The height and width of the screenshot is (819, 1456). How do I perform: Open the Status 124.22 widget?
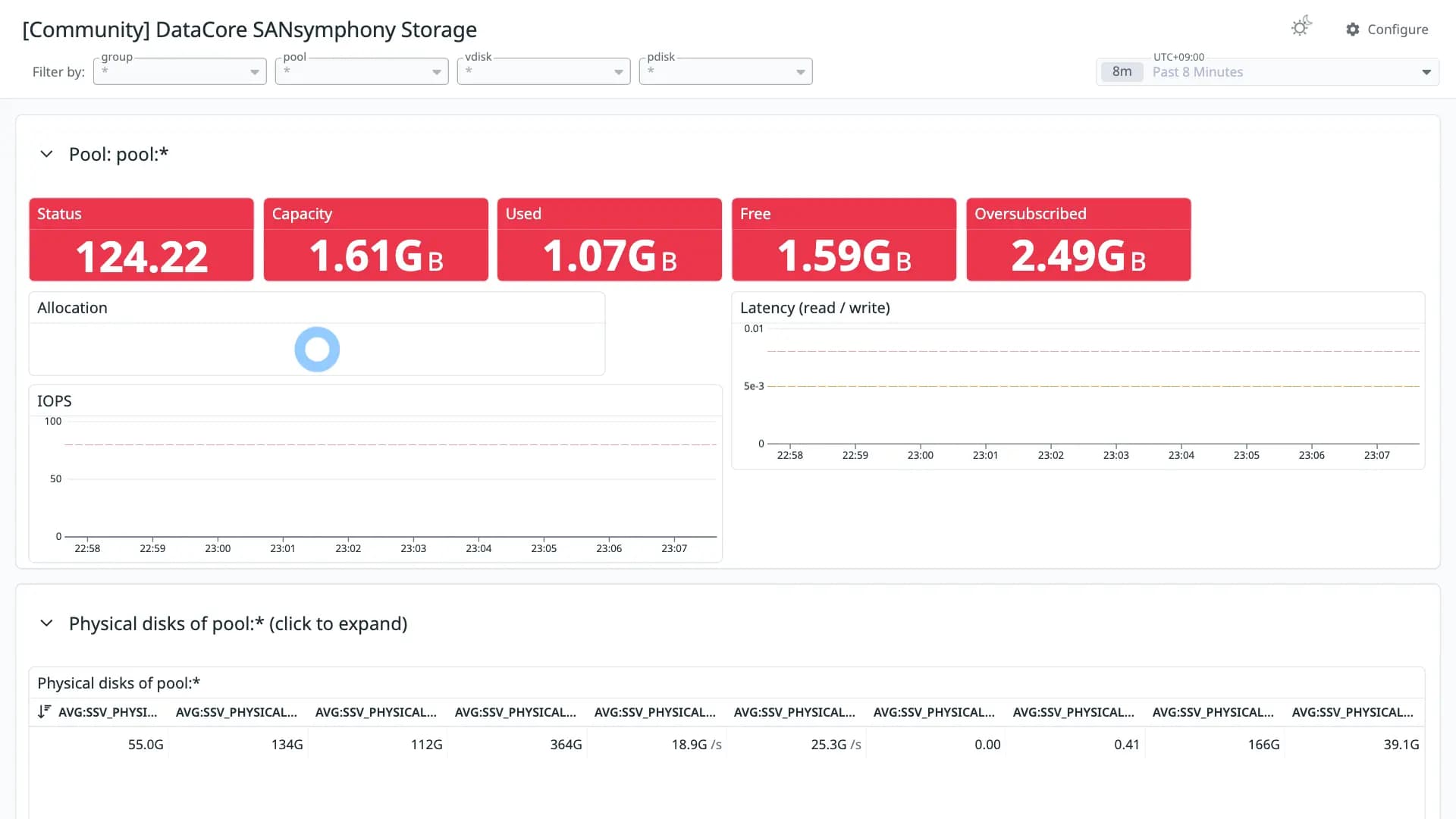(x=141, y=240)
